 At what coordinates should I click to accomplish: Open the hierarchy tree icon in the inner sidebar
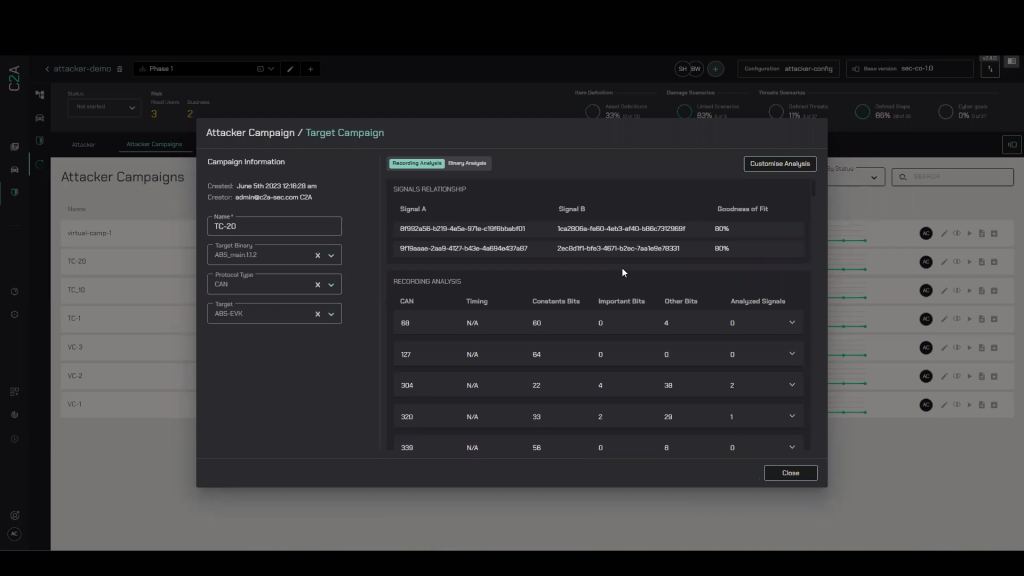pyautogui.click(x=40, y=95)
